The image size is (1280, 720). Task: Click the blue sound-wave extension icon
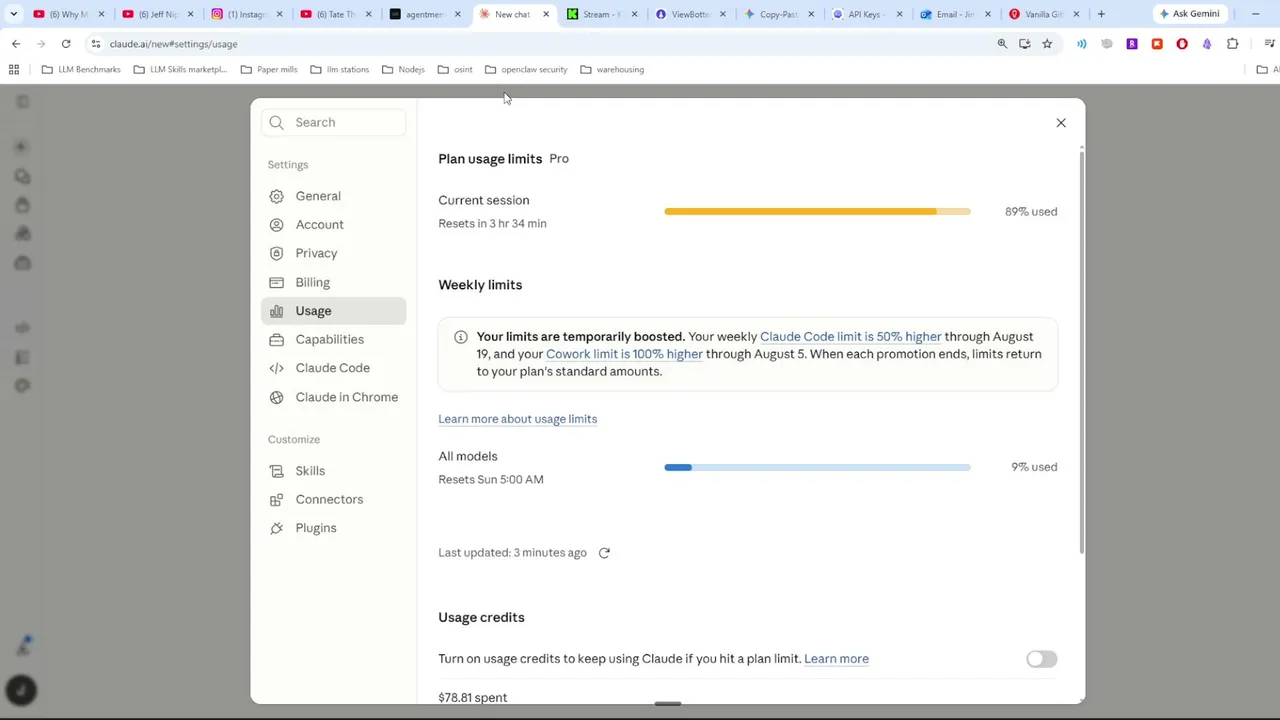(1082, 44)
